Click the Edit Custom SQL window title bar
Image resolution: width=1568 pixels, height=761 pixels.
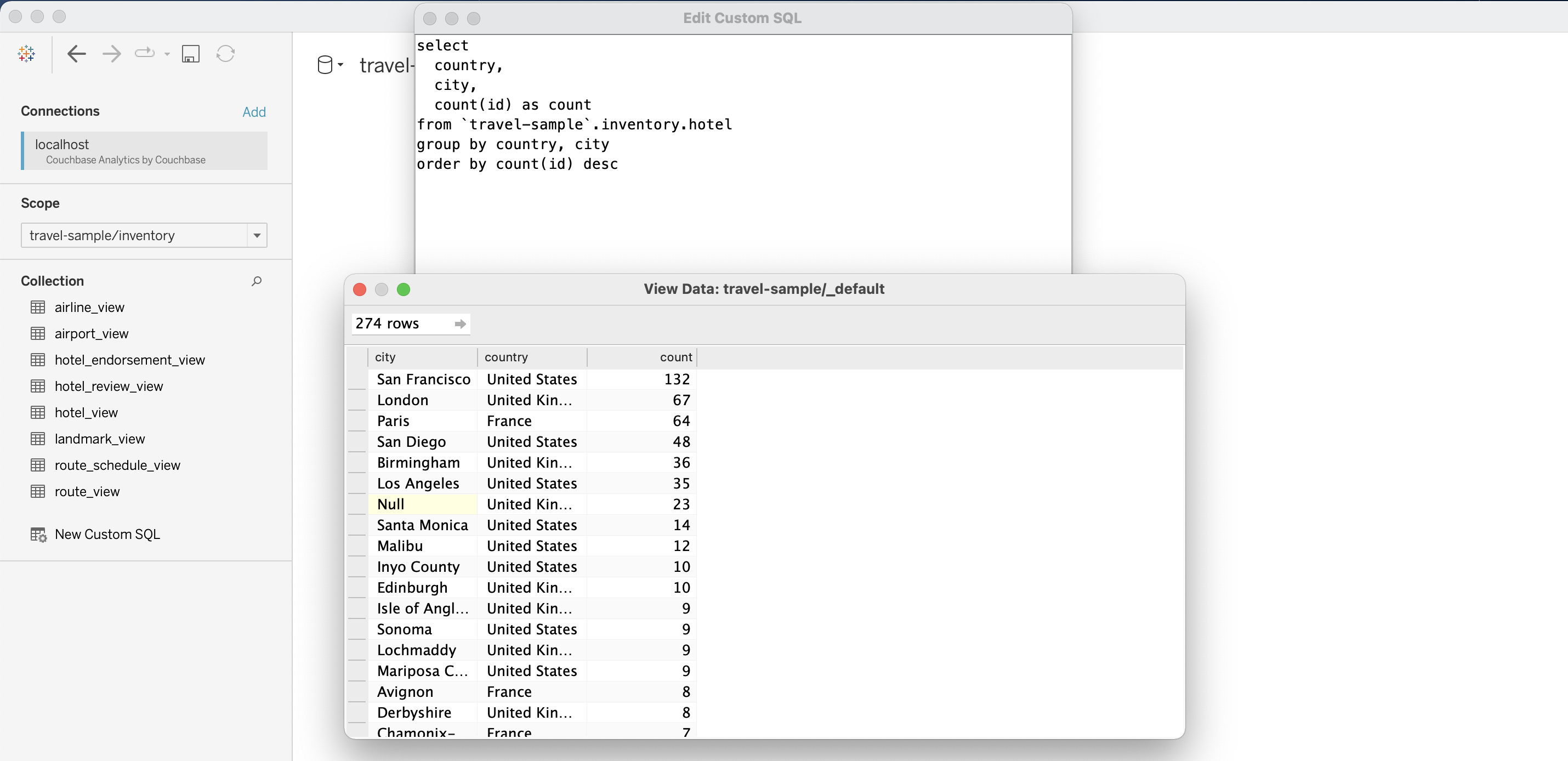(x=743, y=18)
